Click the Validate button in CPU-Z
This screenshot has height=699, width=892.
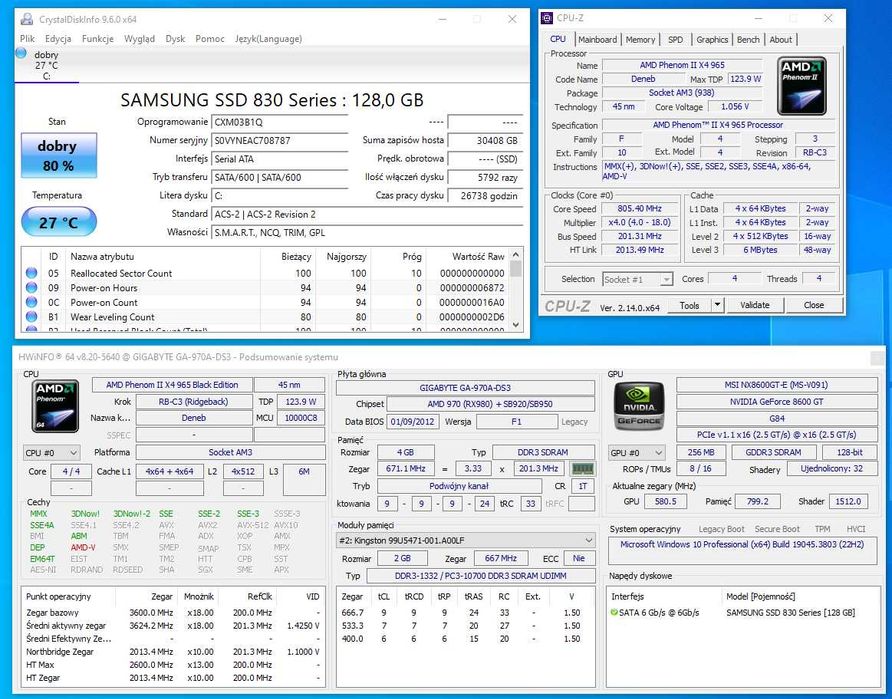tap(755, 305)
